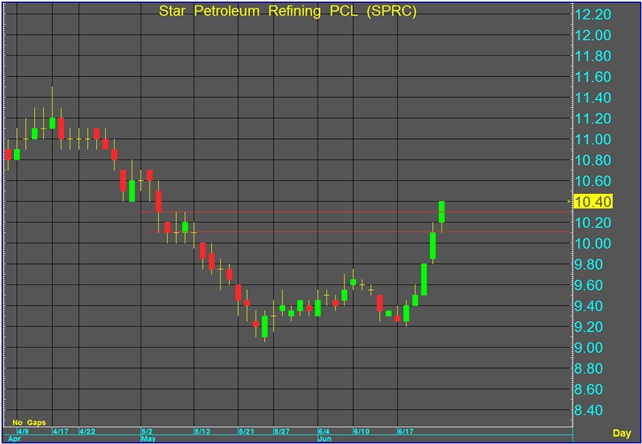Viewport: 642px width, 444px height.
Task: Click the 12.00 price axis label
Action: (593, 35)
